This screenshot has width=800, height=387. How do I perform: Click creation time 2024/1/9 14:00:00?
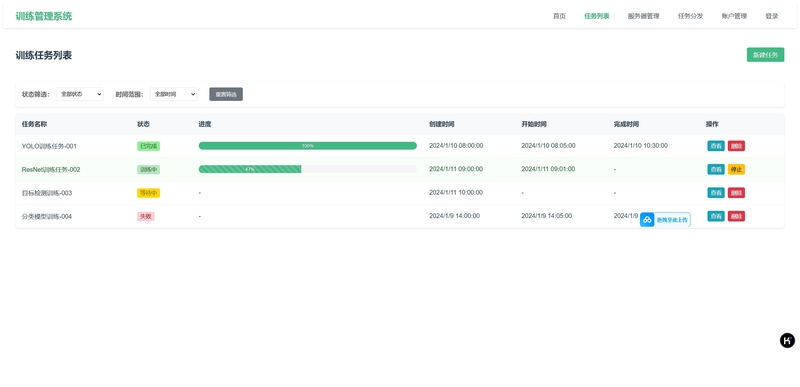[454, 216]
